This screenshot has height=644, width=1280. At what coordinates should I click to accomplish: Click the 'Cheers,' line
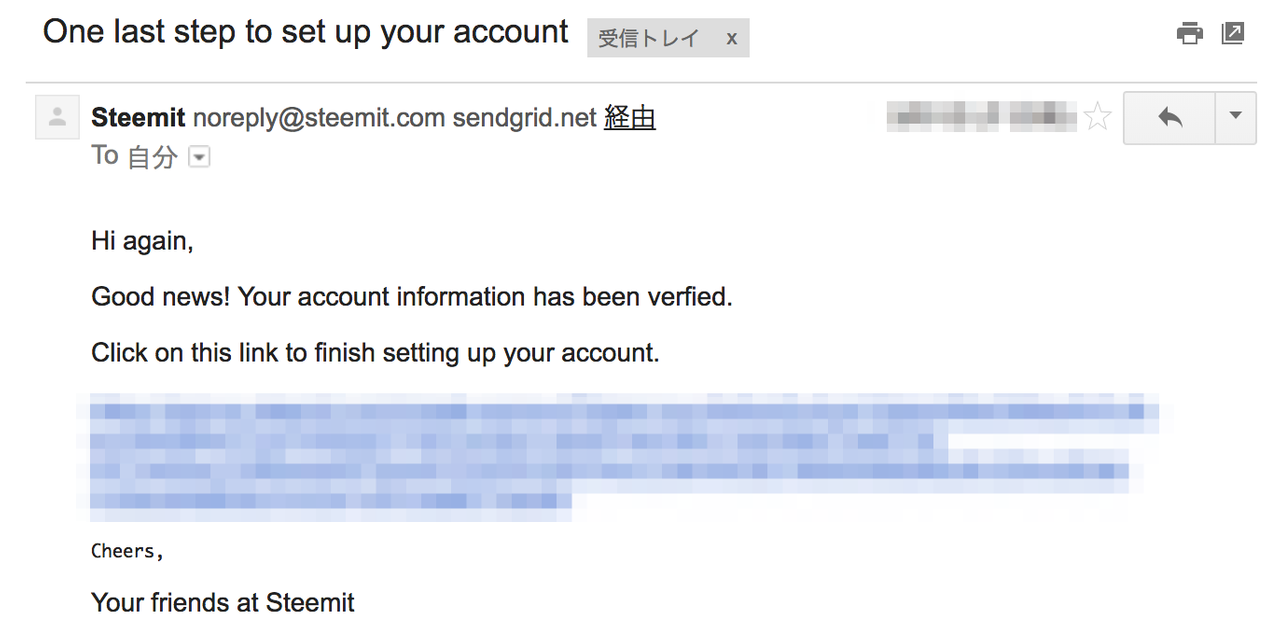tap(127, 551)
